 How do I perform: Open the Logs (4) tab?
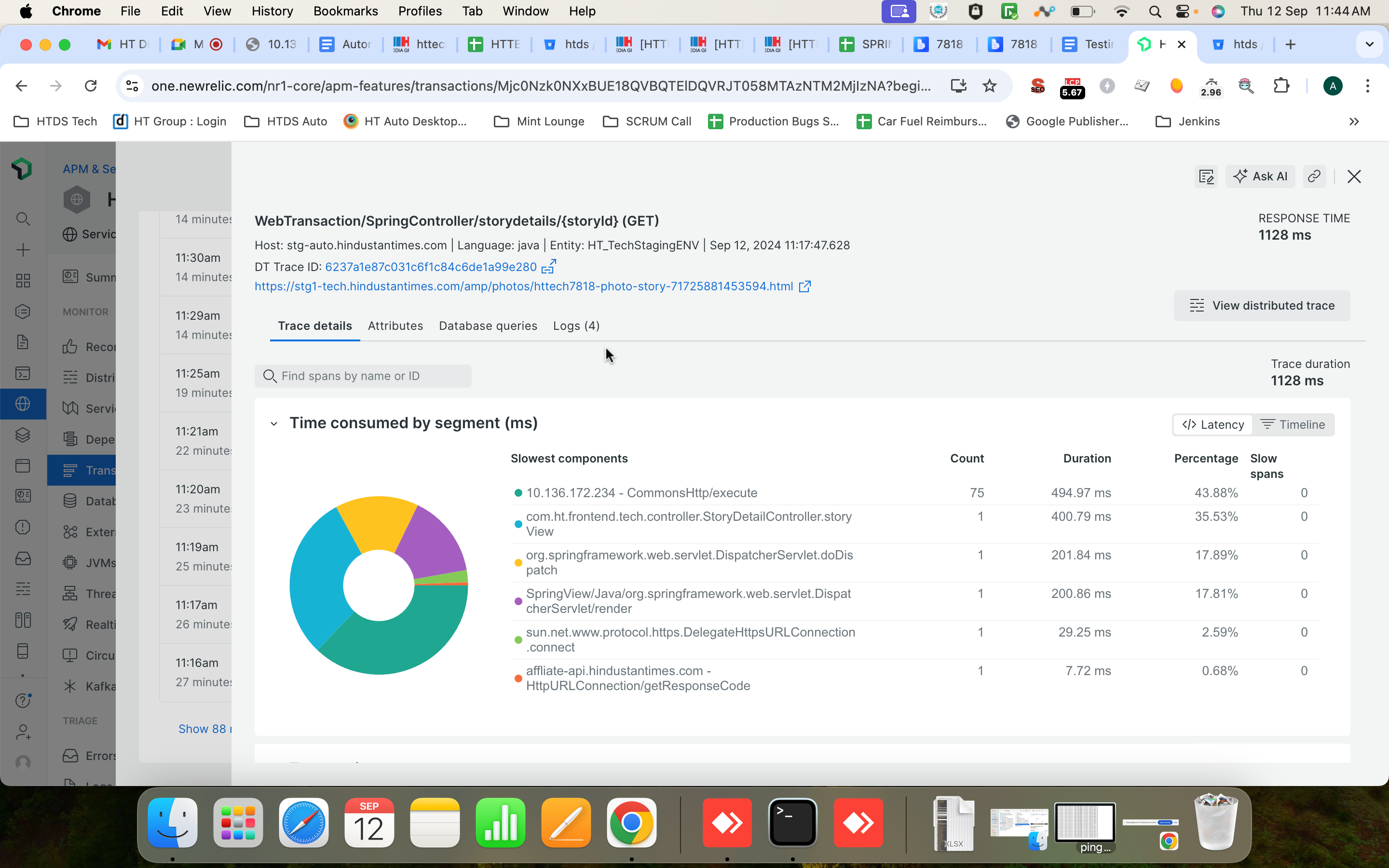tap(576, 326)
